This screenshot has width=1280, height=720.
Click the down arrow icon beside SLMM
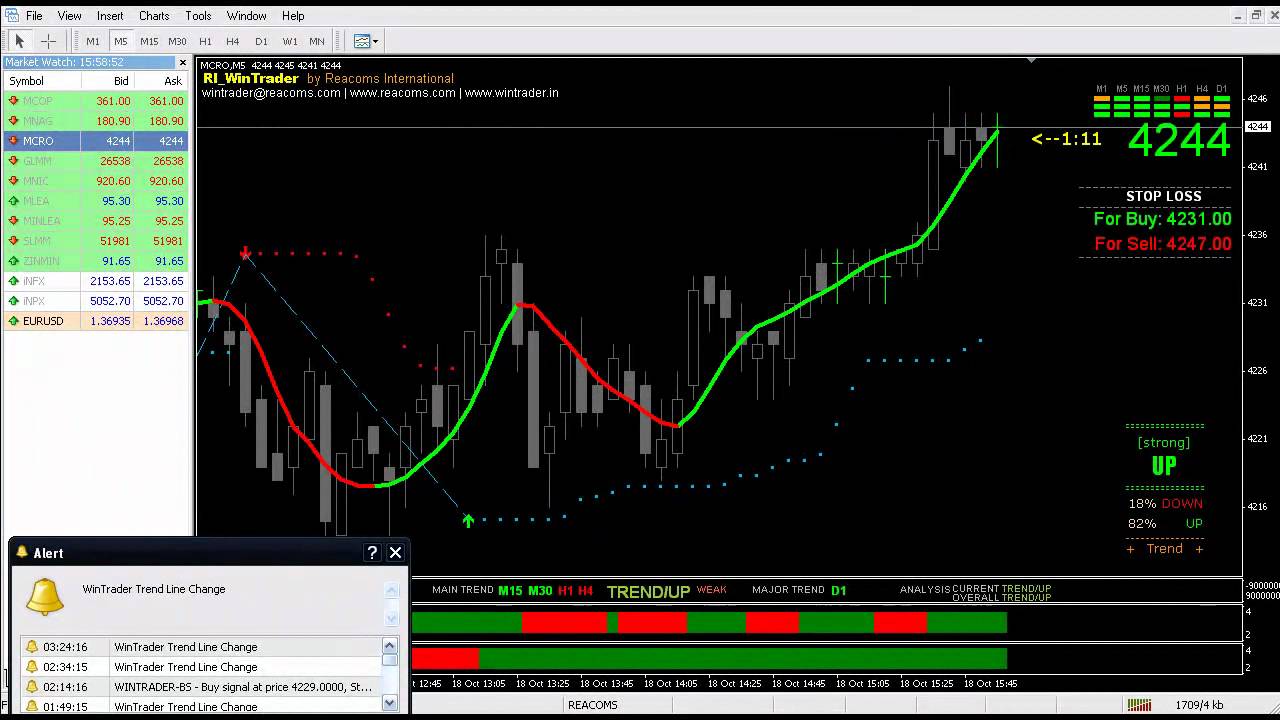click(13, 241)
